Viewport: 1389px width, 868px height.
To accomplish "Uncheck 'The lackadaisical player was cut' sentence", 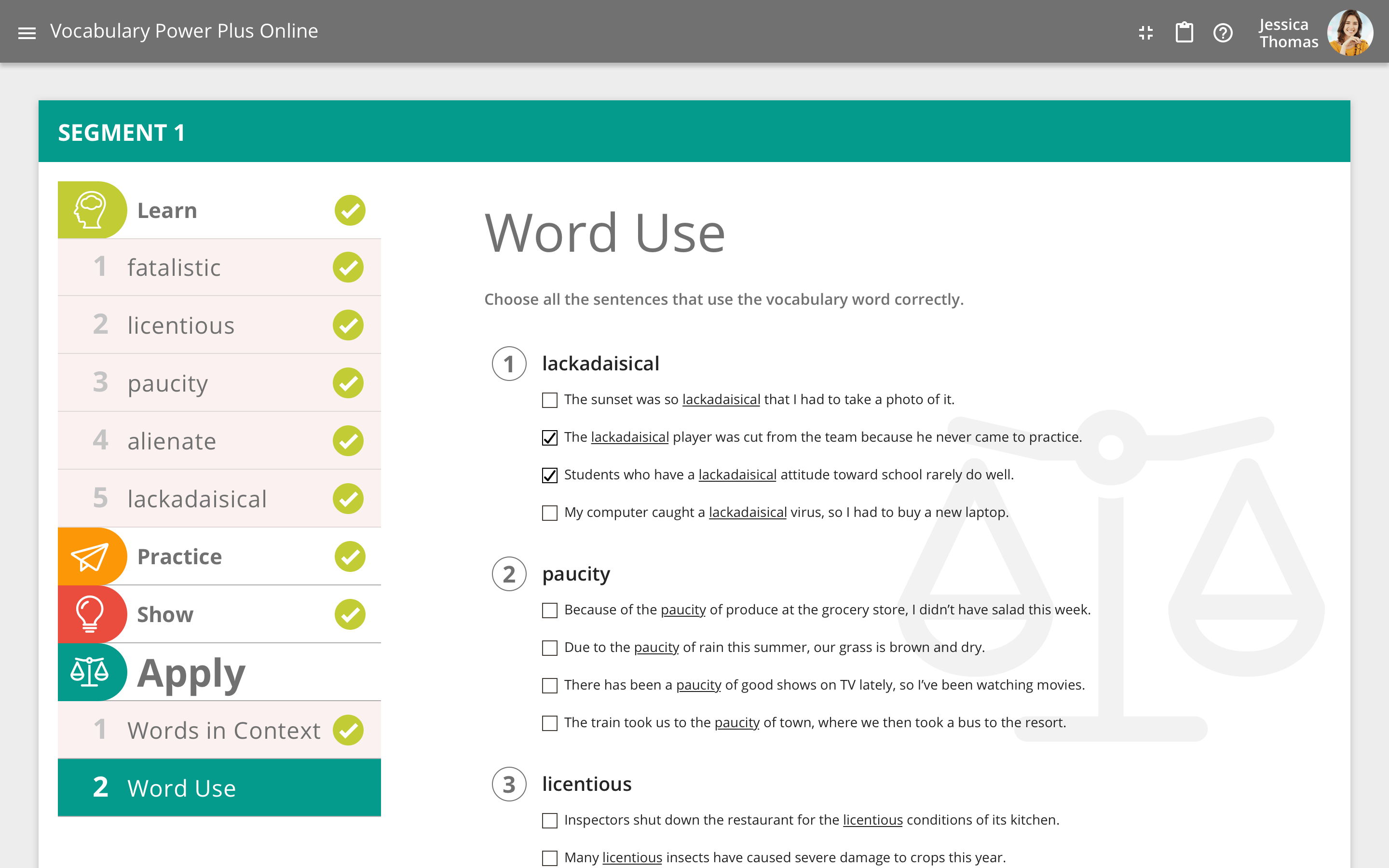I will pos(550,437).
